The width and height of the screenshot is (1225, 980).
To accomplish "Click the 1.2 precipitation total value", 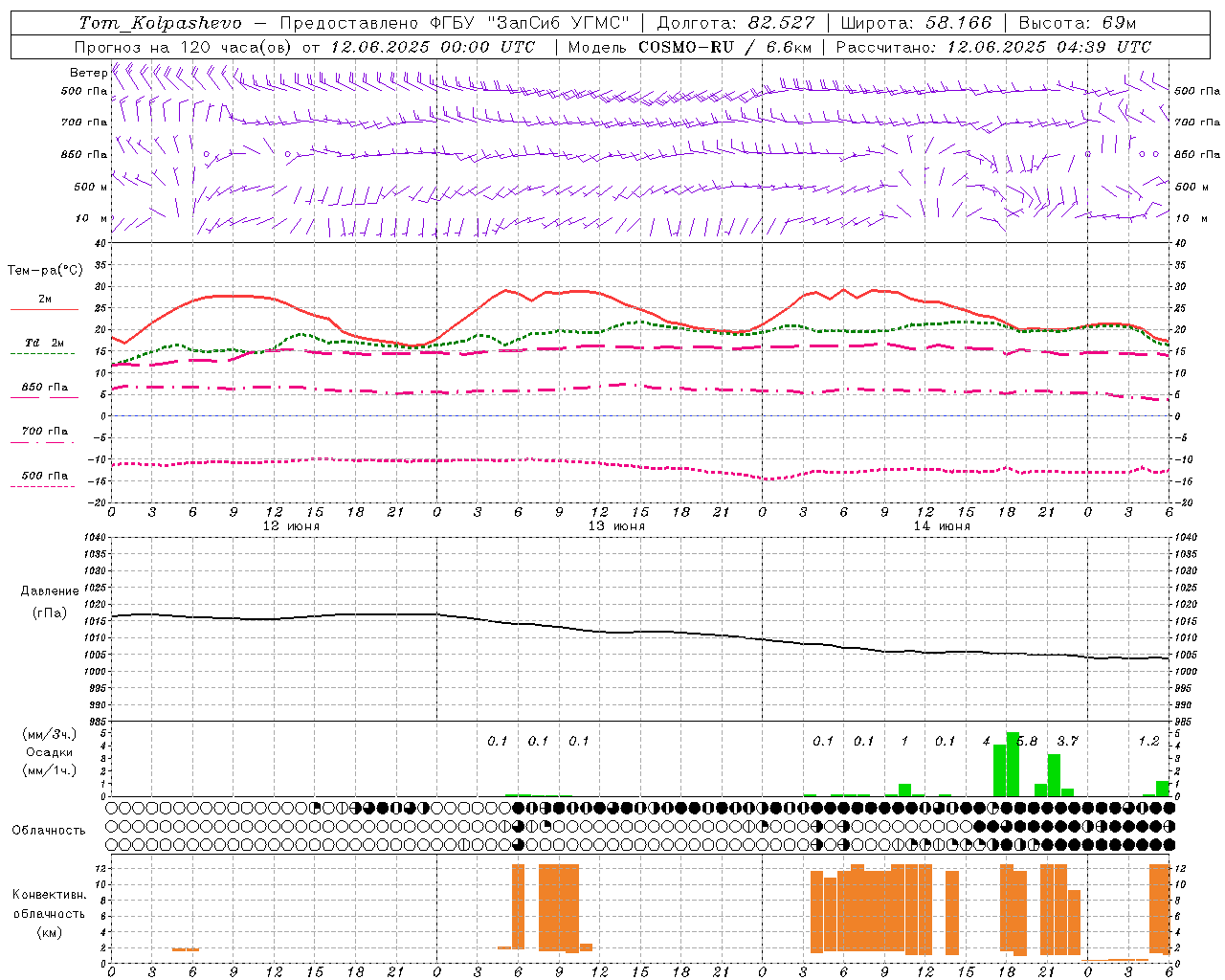I will [x=1148, y=742].
